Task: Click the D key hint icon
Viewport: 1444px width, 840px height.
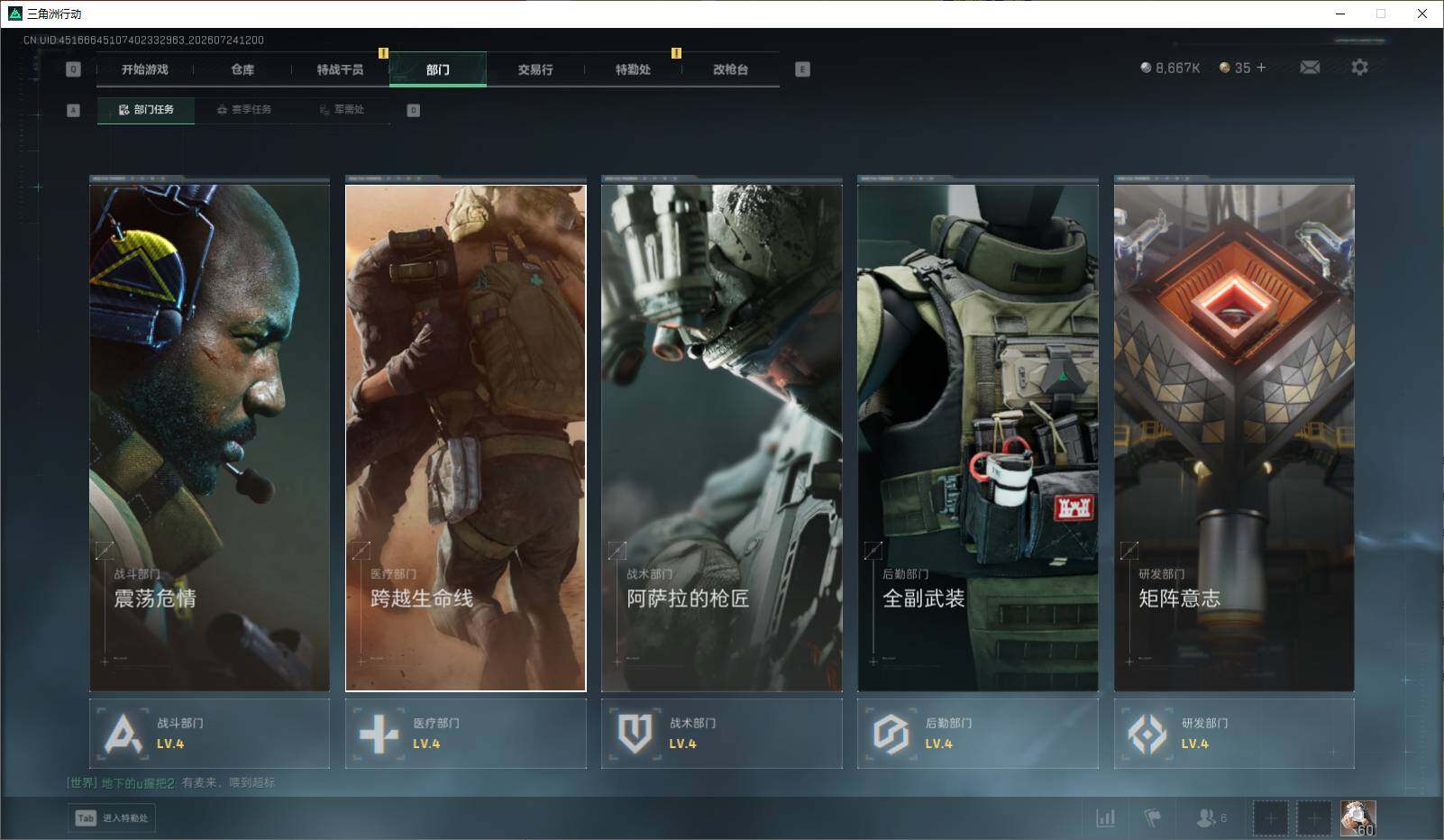Action: tap(414, 110)
